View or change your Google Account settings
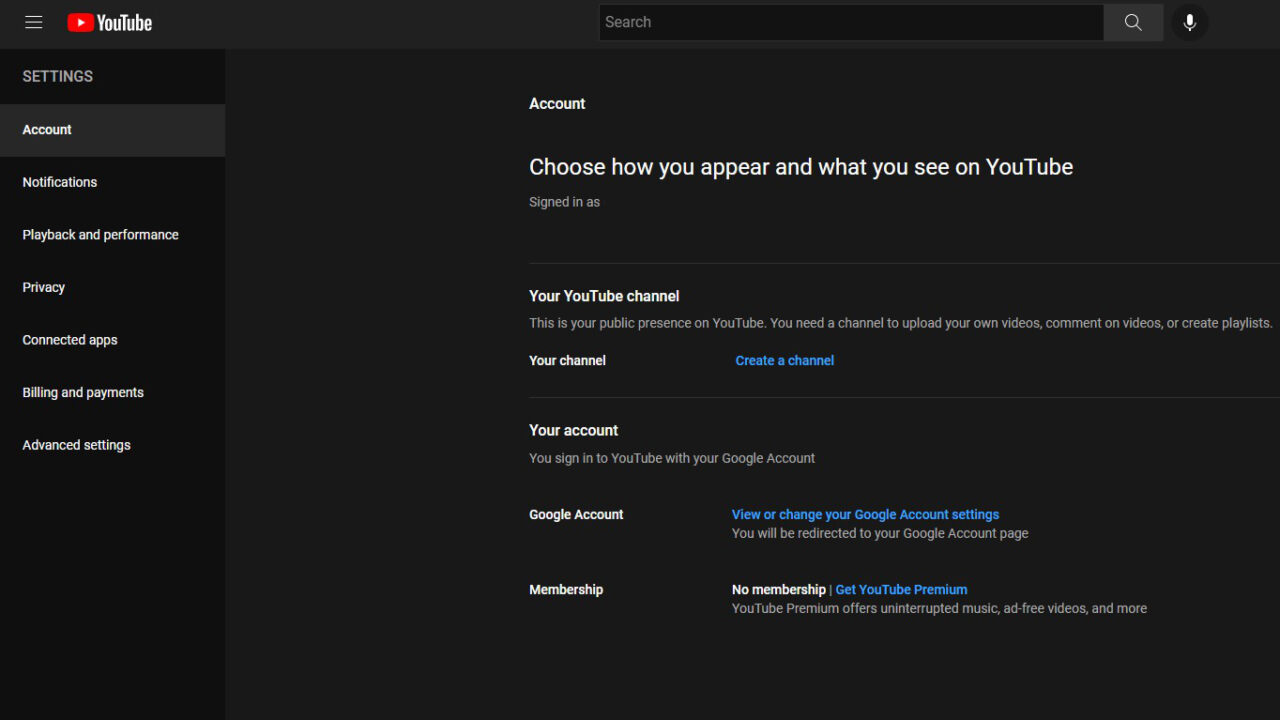 (864, 514)
